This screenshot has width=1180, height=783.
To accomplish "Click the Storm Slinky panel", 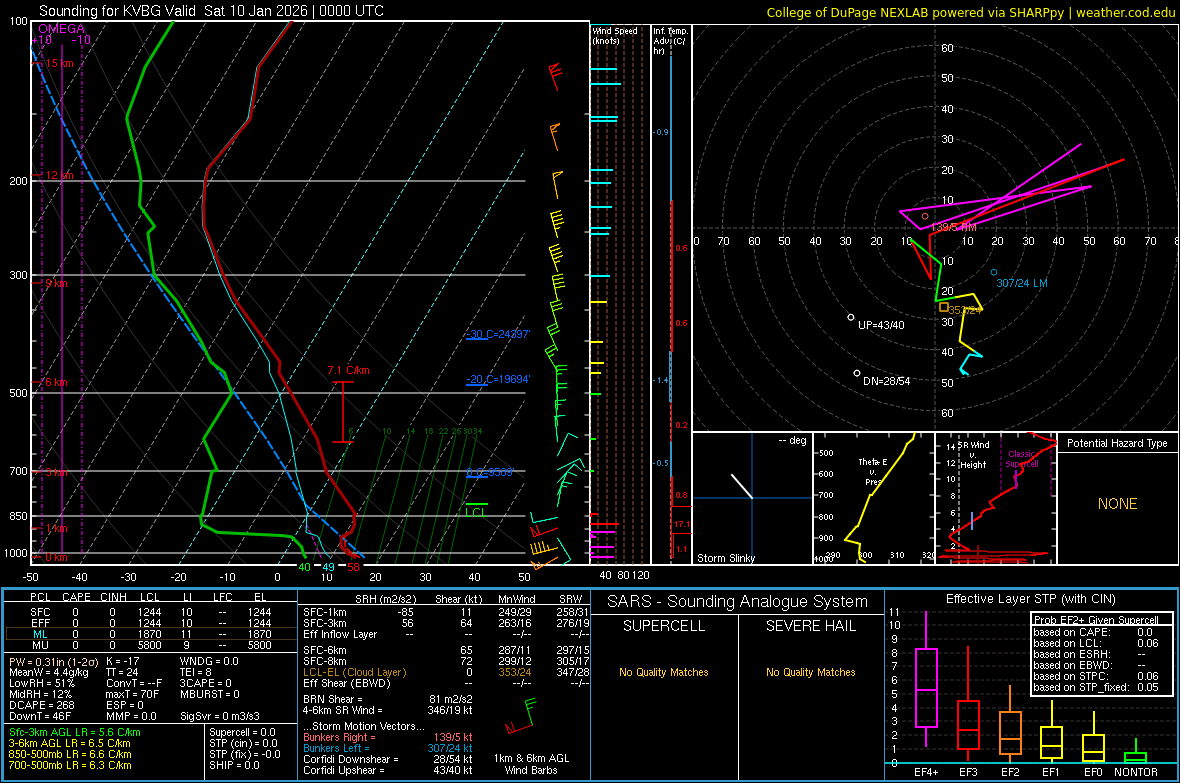I will coord(752,498).
